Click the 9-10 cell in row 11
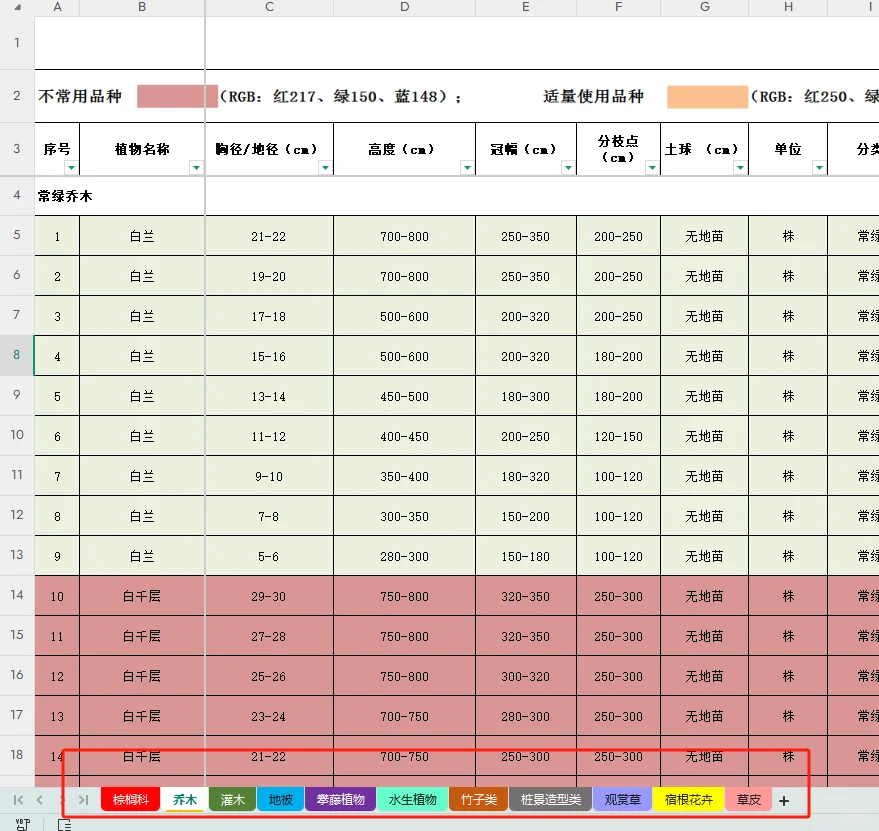Screen dimensions: 879x831 [x=269, y=476]
